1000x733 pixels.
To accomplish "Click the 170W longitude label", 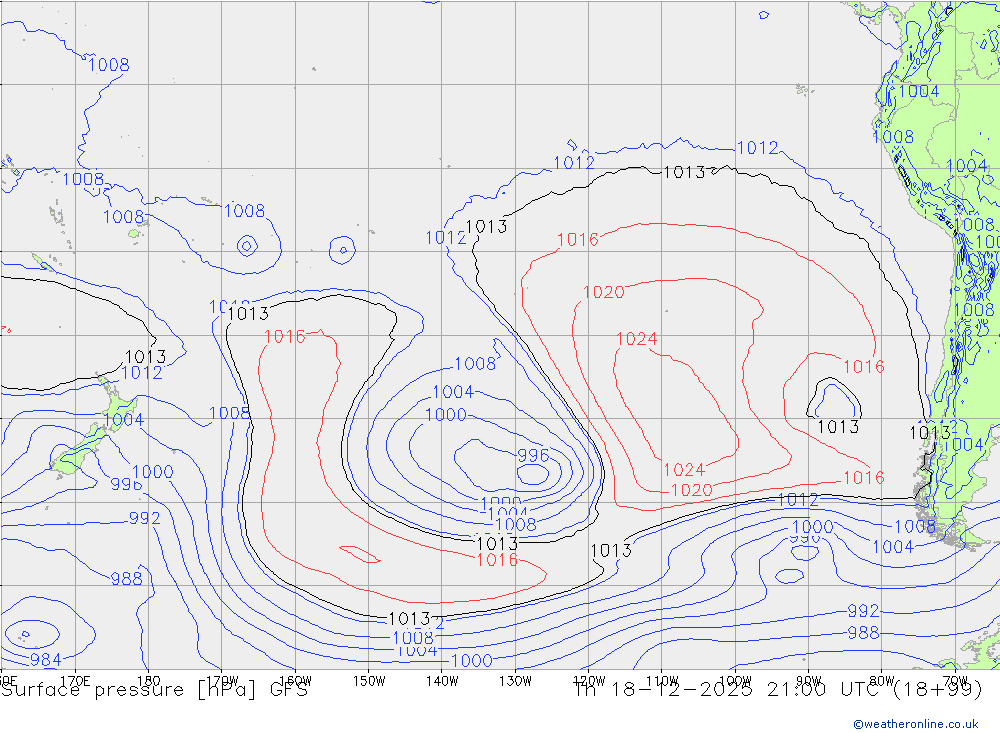I will [222, 680].
